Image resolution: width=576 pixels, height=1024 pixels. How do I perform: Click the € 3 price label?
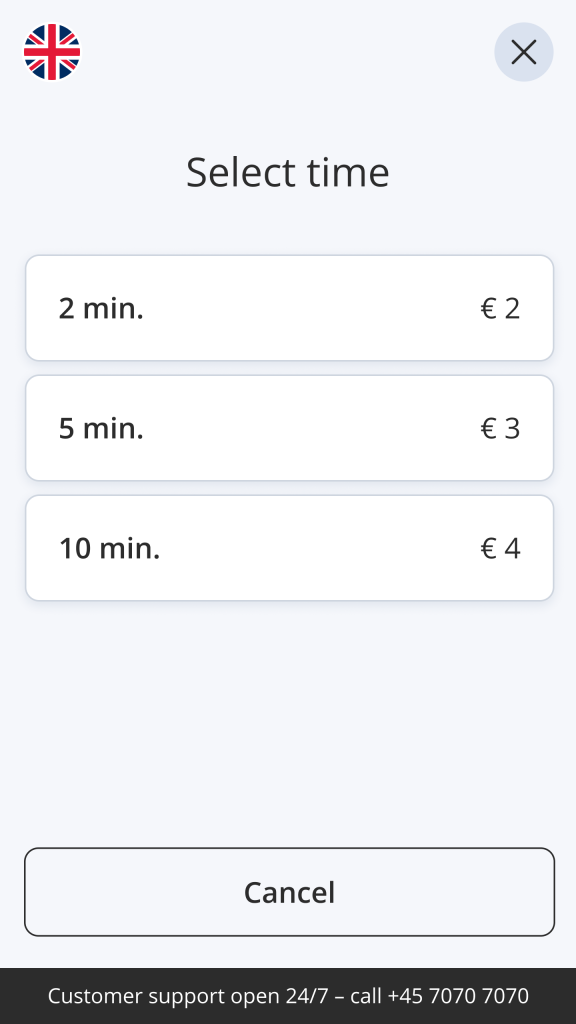(500, 428)
